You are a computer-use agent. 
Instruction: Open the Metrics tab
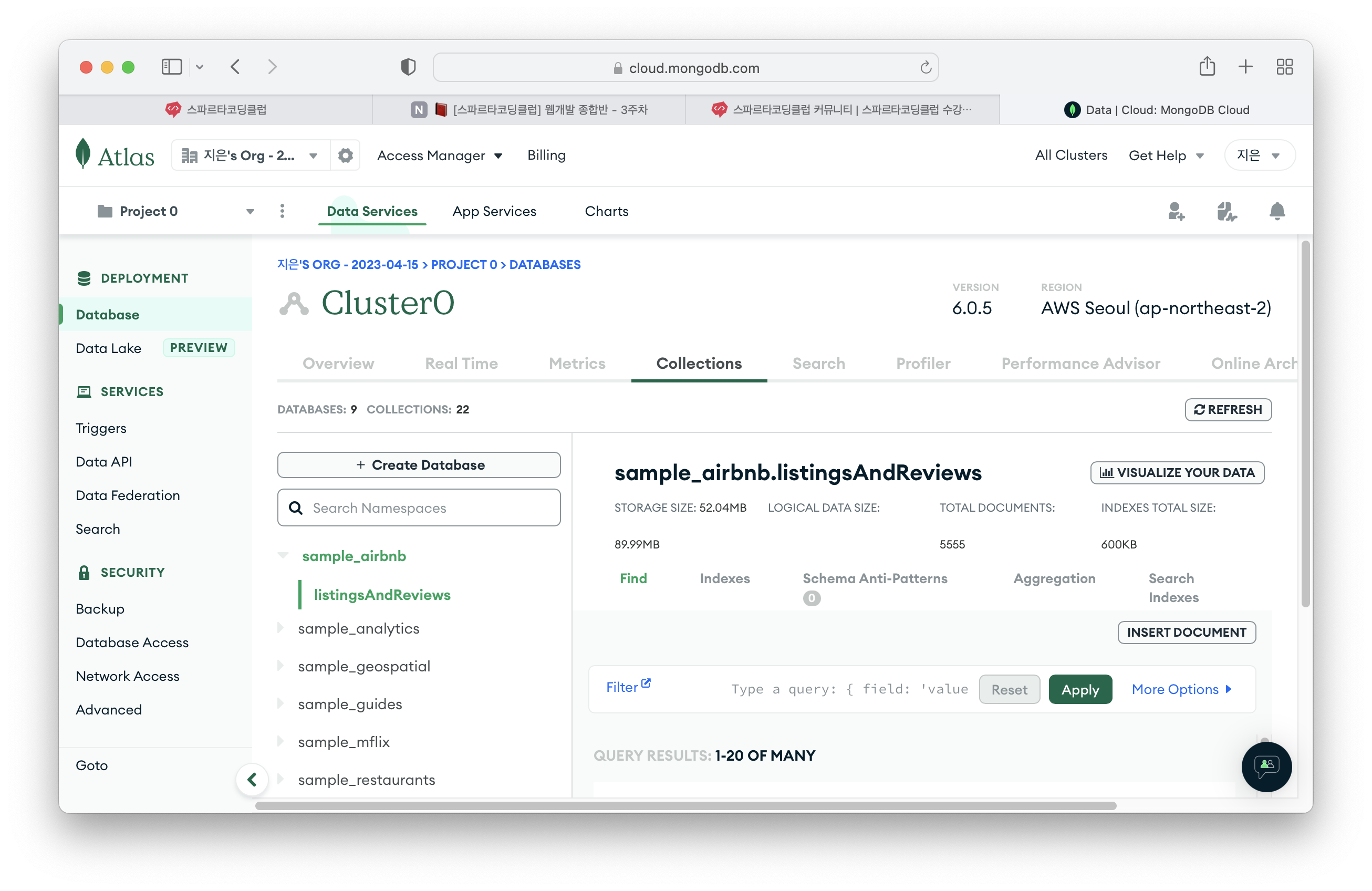point(577,364)
